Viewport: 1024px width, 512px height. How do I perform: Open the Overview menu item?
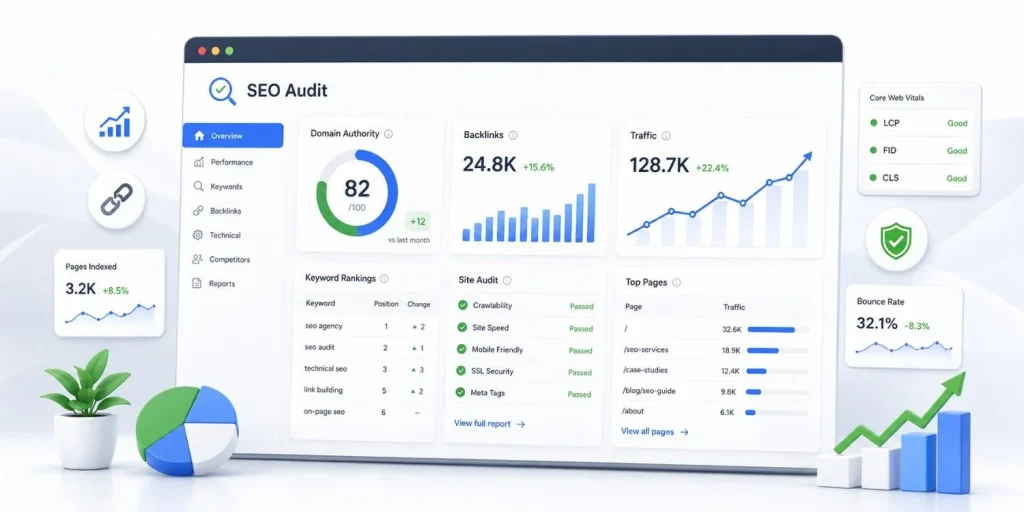[233, 136]
